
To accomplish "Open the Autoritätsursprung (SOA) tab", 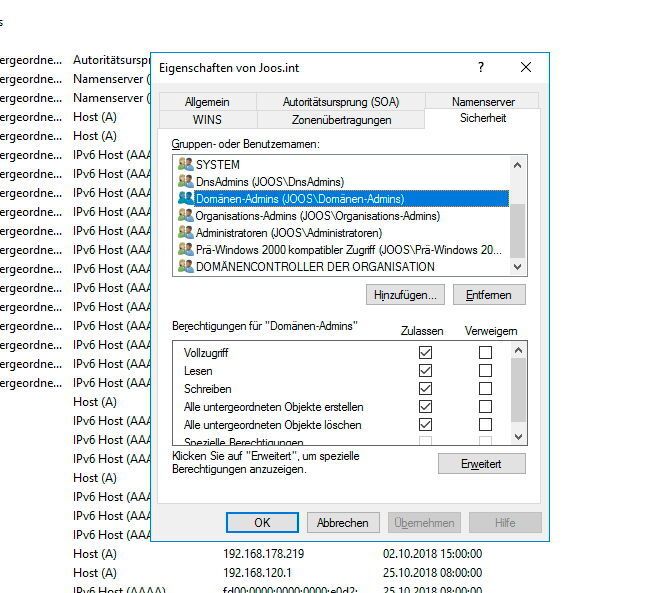I will 341,102.
